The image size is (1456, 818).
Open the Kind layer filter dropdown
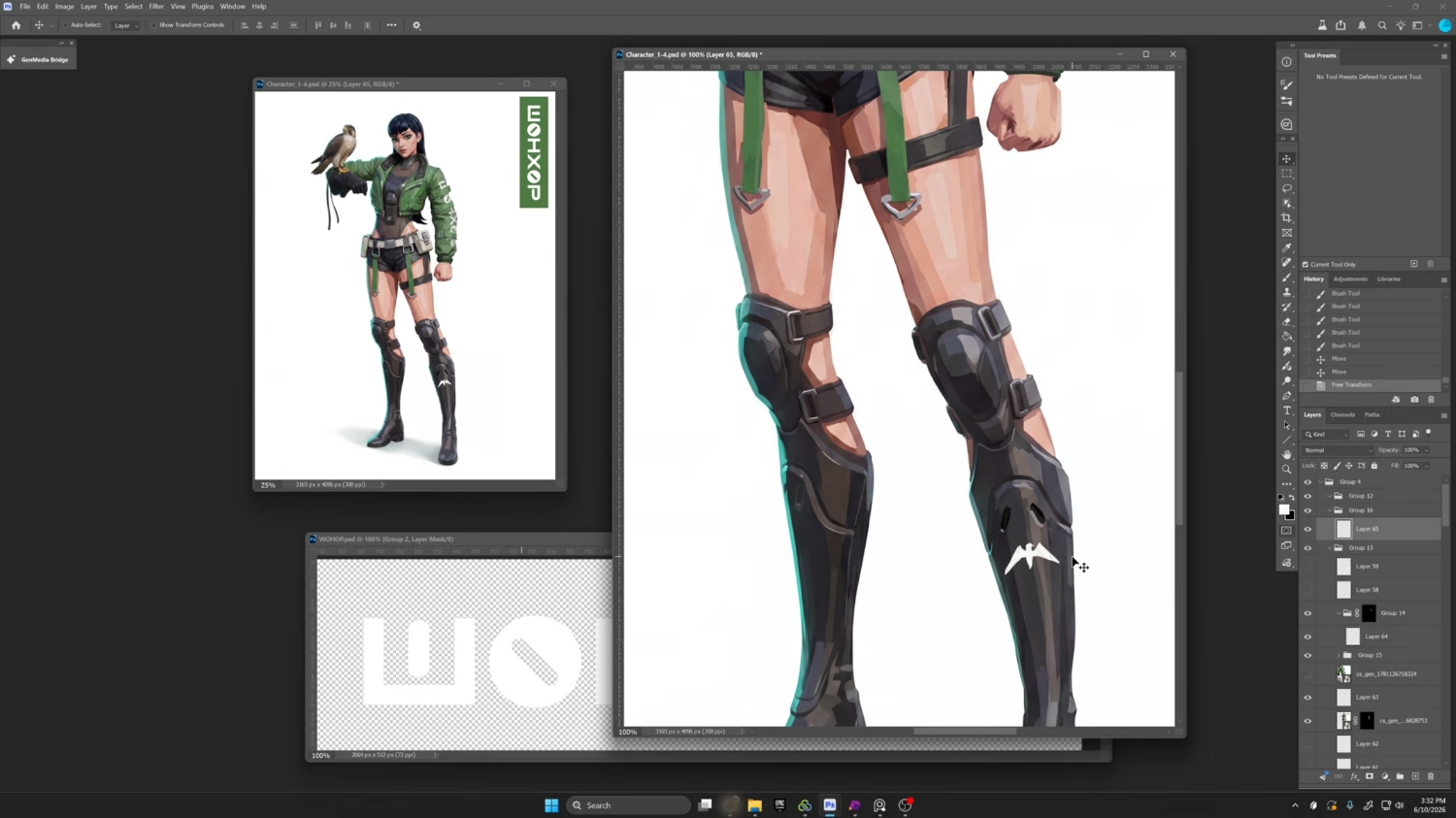pyautogui.click(x=1327, y=435)
